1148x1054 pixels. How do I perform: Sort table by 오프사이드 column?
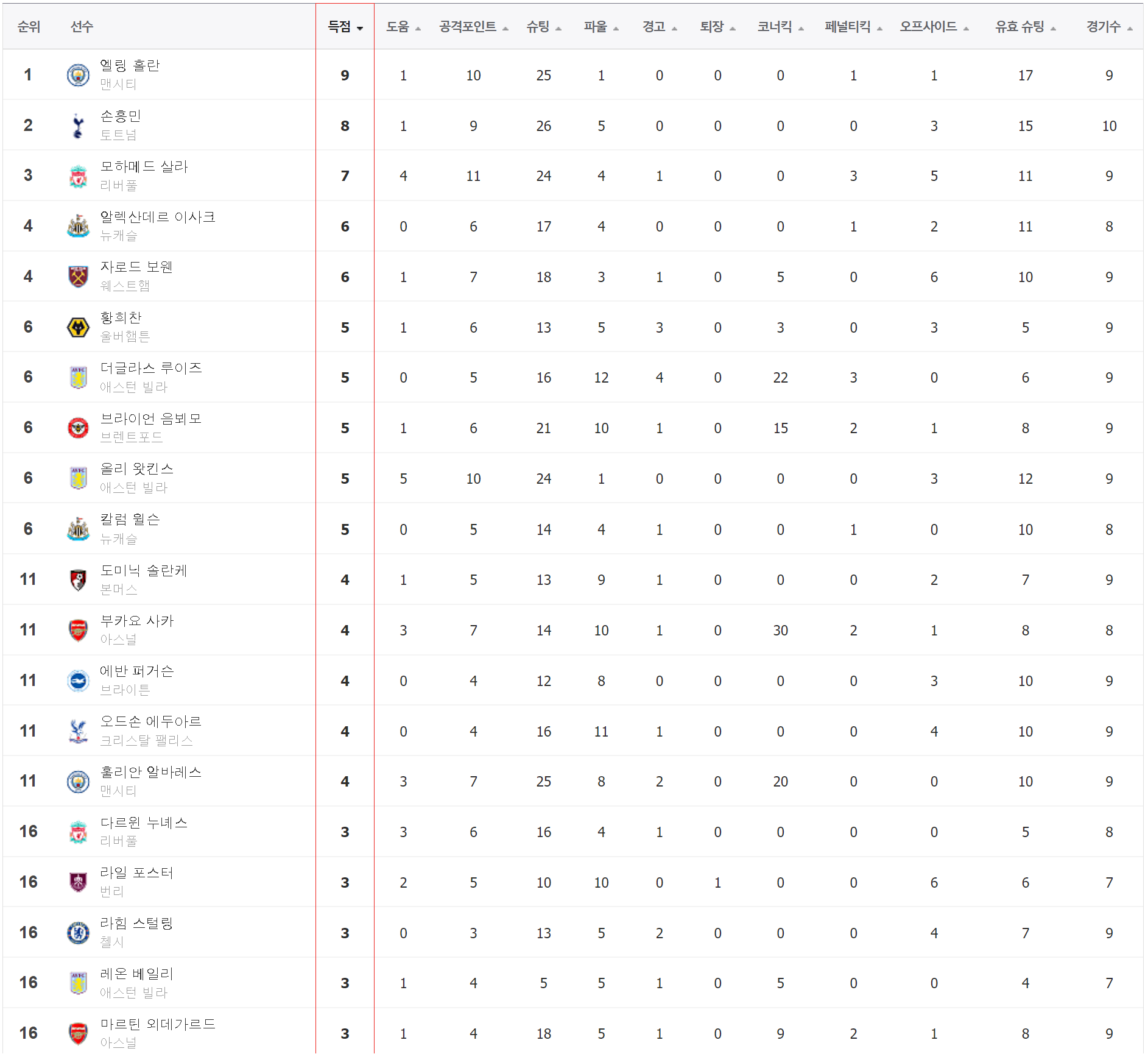[x=934, y=27]
